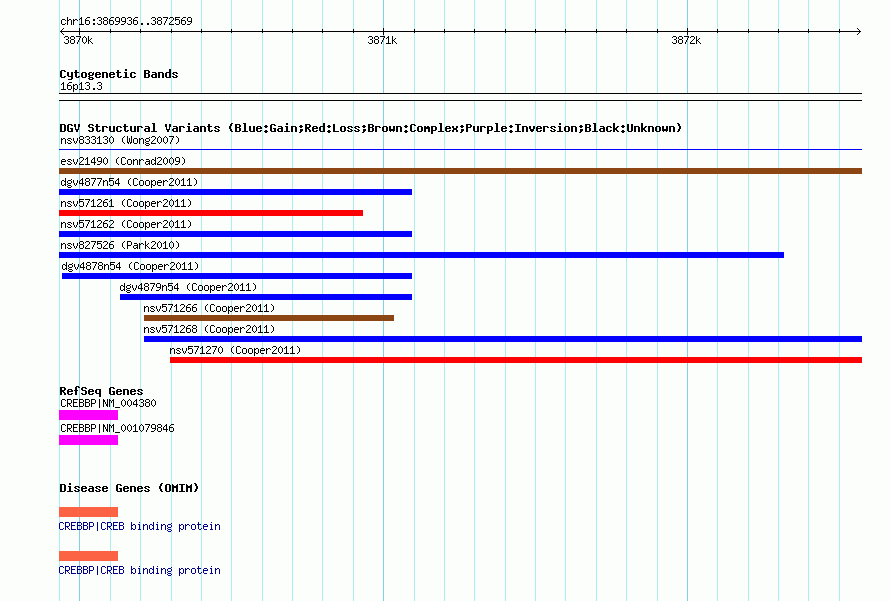Click the magenta CREBBP|NM_001079846 gene bar
The width and height of the screenshot is (890, 601).
click(x=89, y=440)
